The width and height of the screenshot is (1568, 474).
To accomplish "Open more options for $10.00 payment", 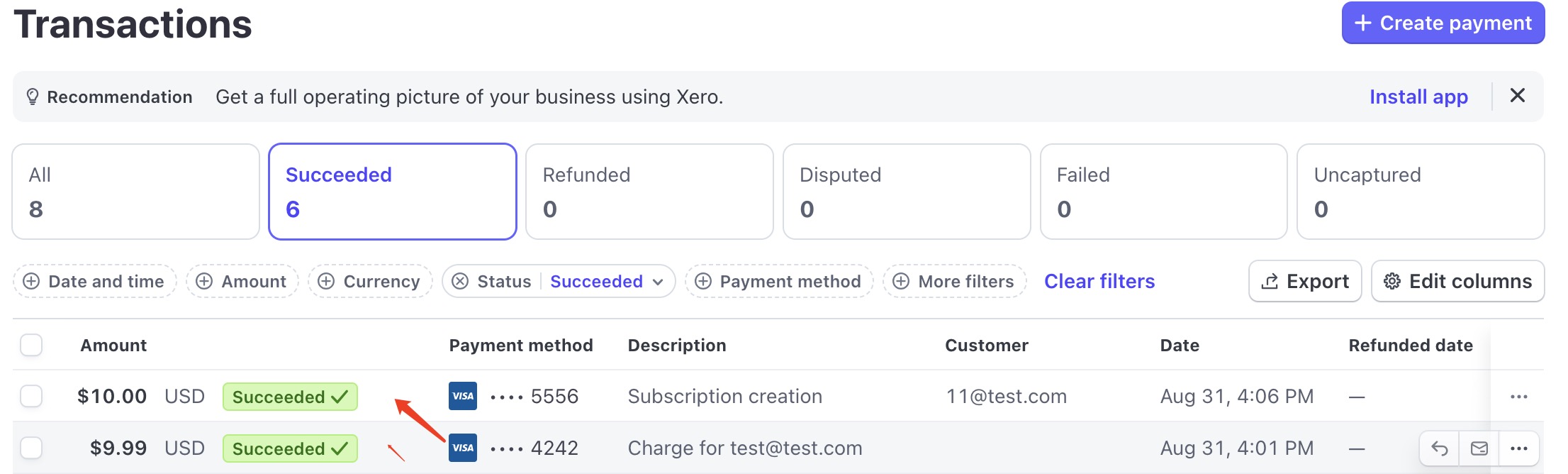I will pyautogui.click(x=1518, y=397).
